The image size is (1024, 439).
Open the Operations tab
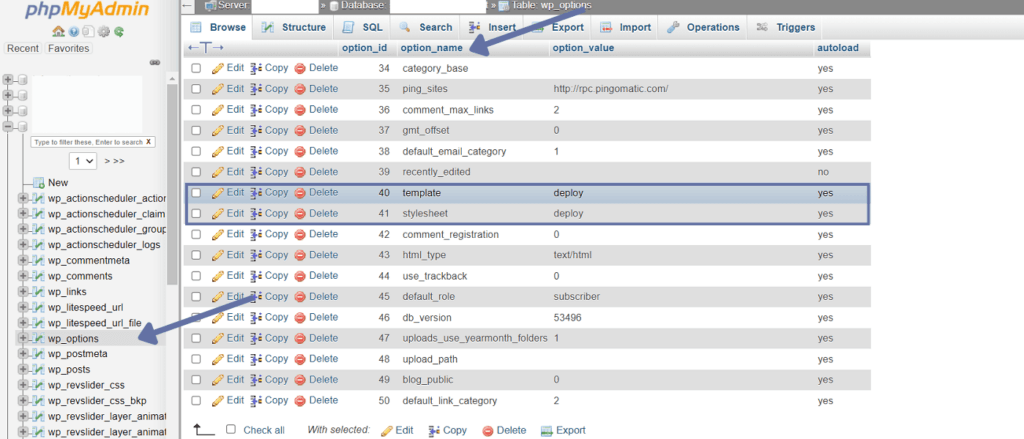point(703,27)
